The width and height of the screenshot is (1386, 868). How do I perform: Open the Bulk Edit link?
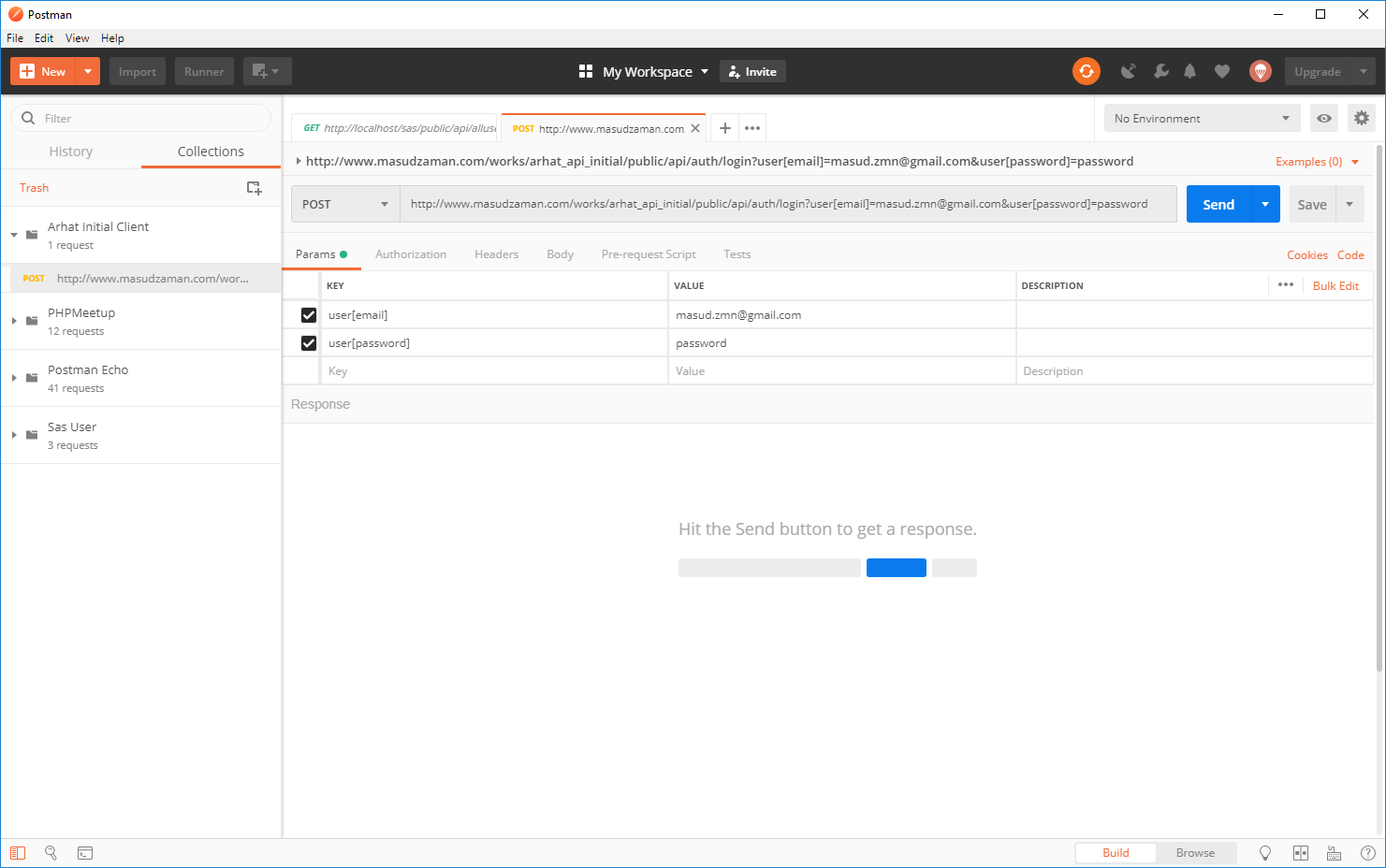tap(1335, 286)
